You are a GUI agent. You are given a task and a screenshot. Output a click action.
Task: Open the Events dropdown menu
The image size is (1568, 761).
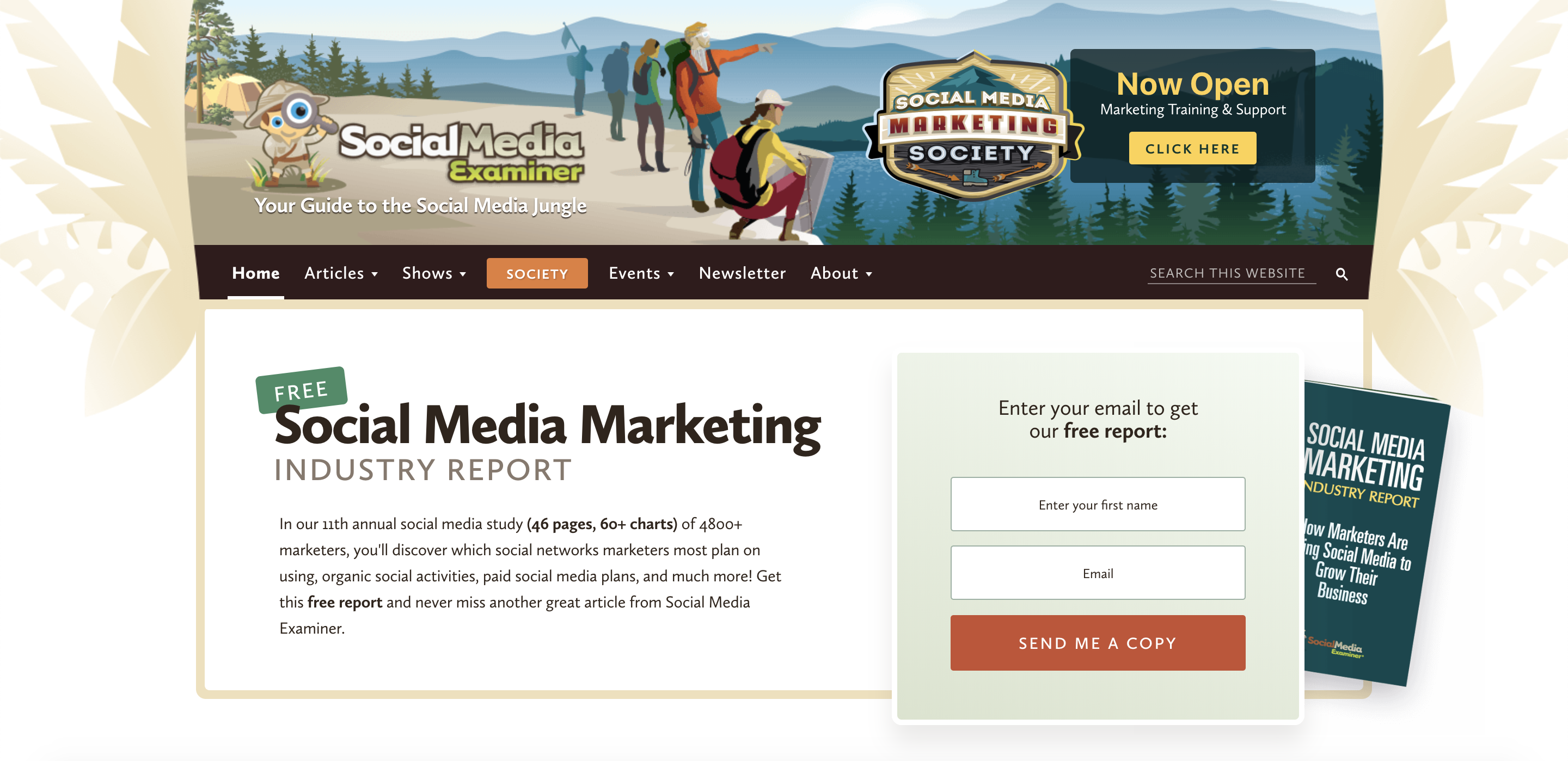tap(641, 273)
